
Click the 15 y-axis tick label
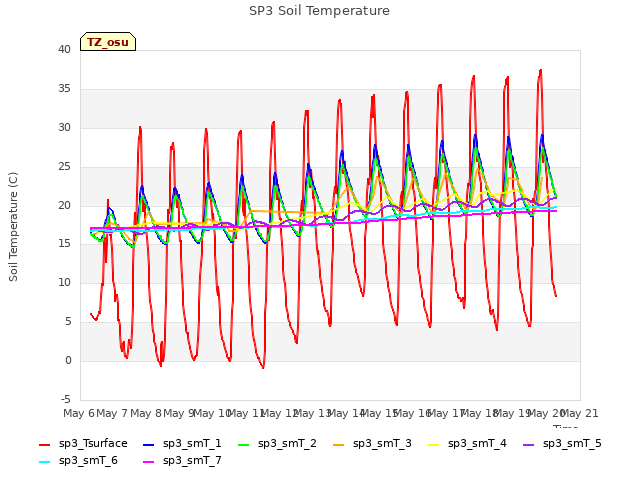pyautogui.click(x=64, y=244)
